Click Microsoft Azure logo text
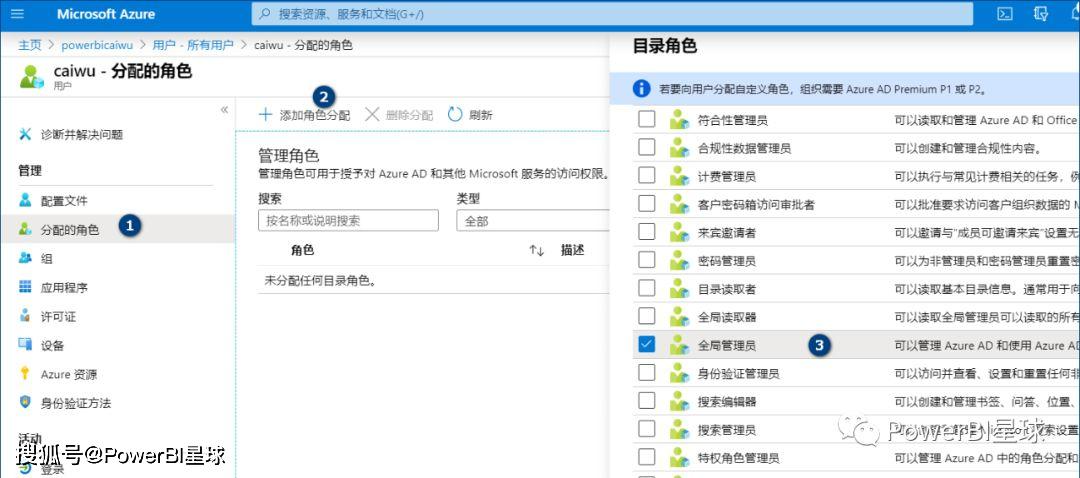Image resolution: width=1080 pixels, height=478 pixels. pyautogui.click(x=106, y=14)
